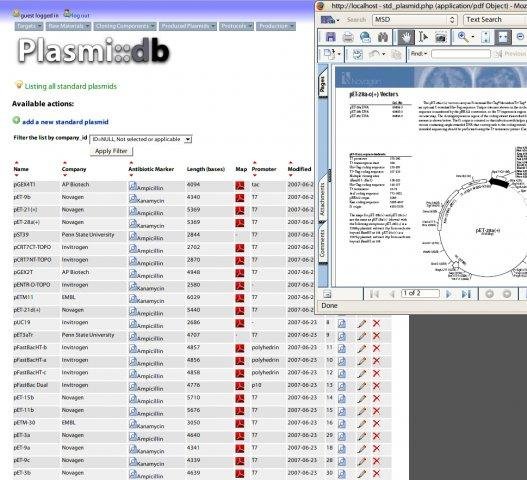
Task: Edit pencil icon for pET-9a row
Action: tap(362, 449)
